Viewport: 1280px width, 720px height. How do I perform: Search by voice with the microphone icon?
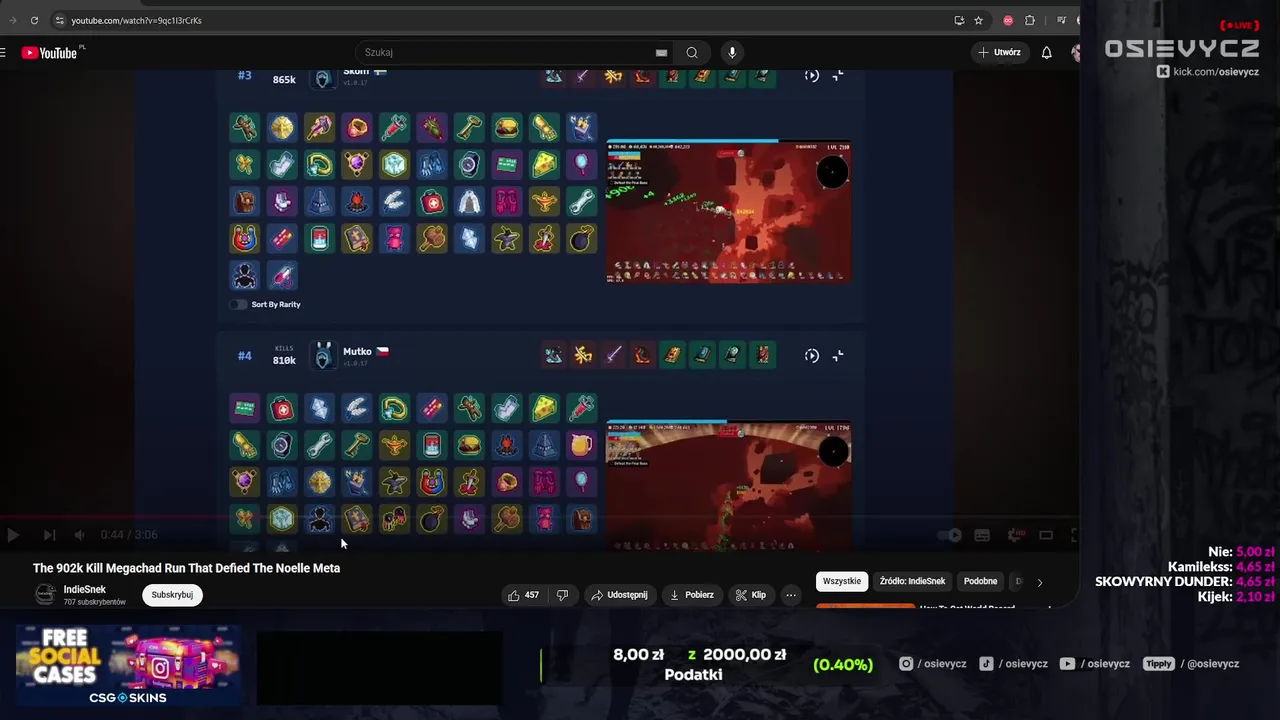click(x=732, y=52)
